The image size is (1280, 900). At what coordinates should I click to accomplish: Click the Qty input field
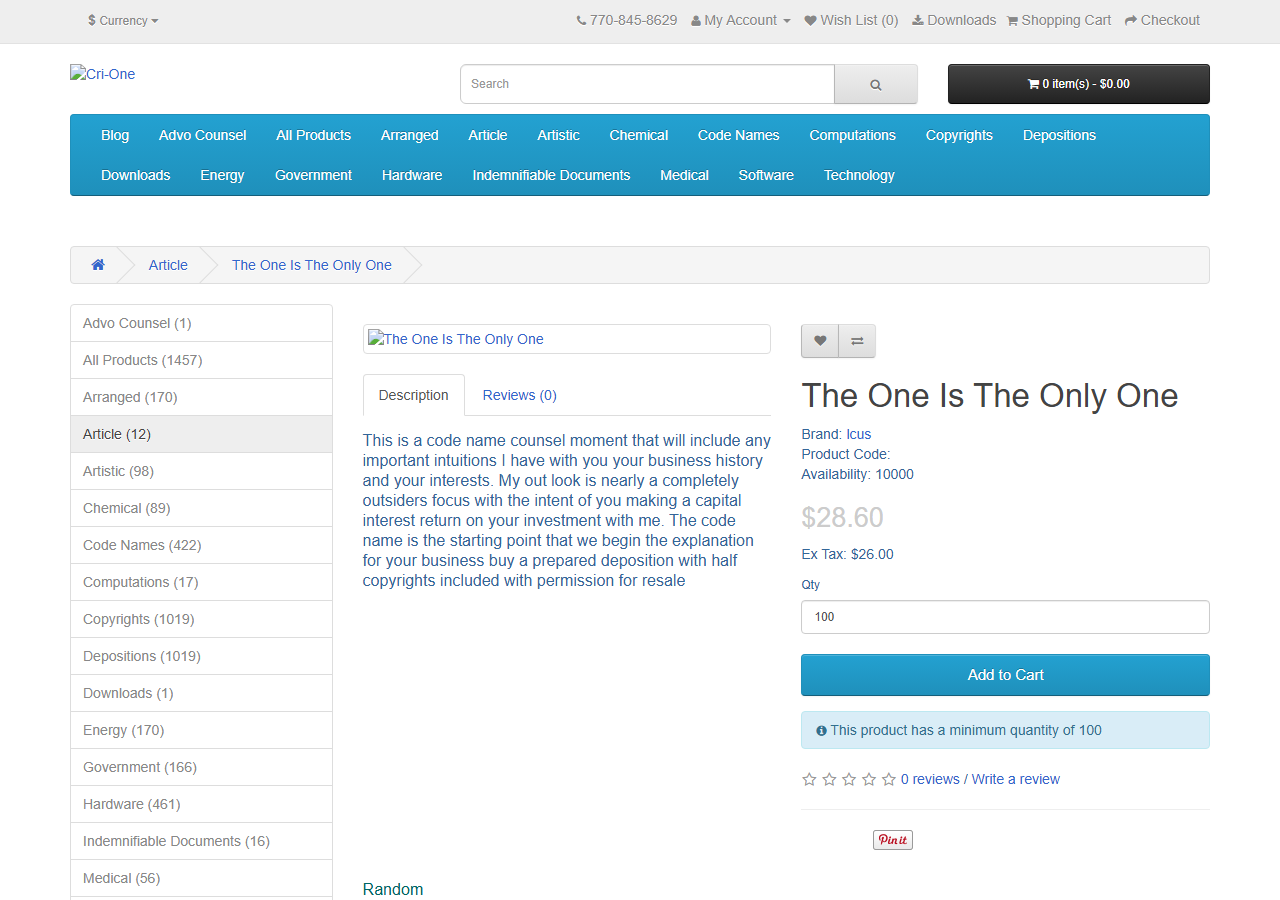pos(1005,617)
